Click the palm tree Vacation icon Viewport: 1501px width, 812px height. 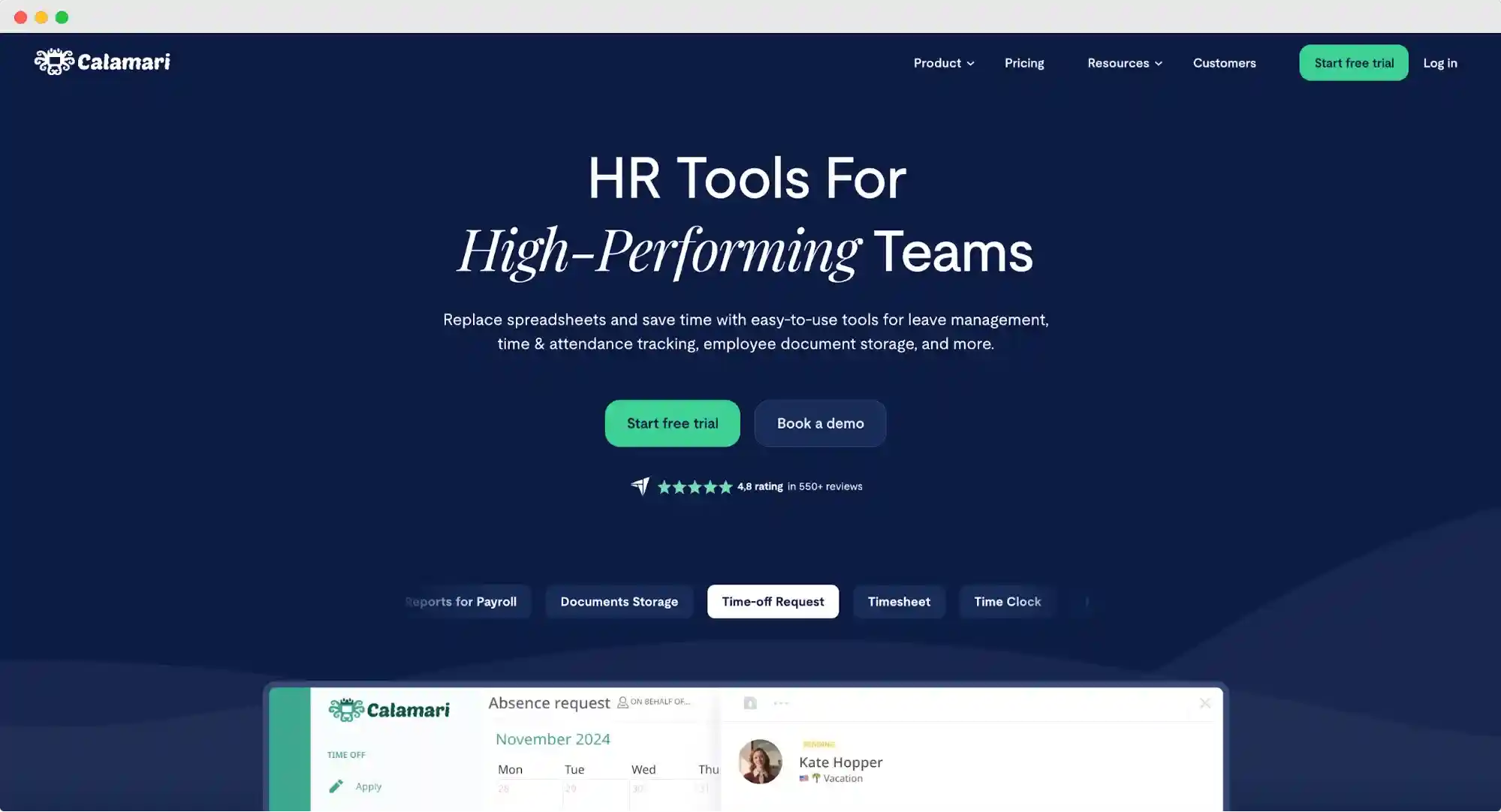pyautogui.click(x=816, y=778)
